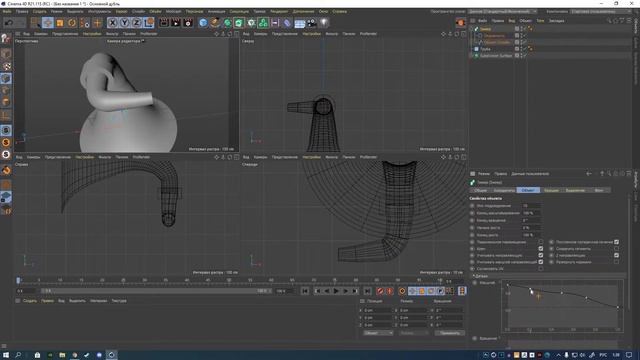640x360 pixels.
Task: Open Настройки menu in top viewport
Action: pyautogui.click(x=311, y=34)
